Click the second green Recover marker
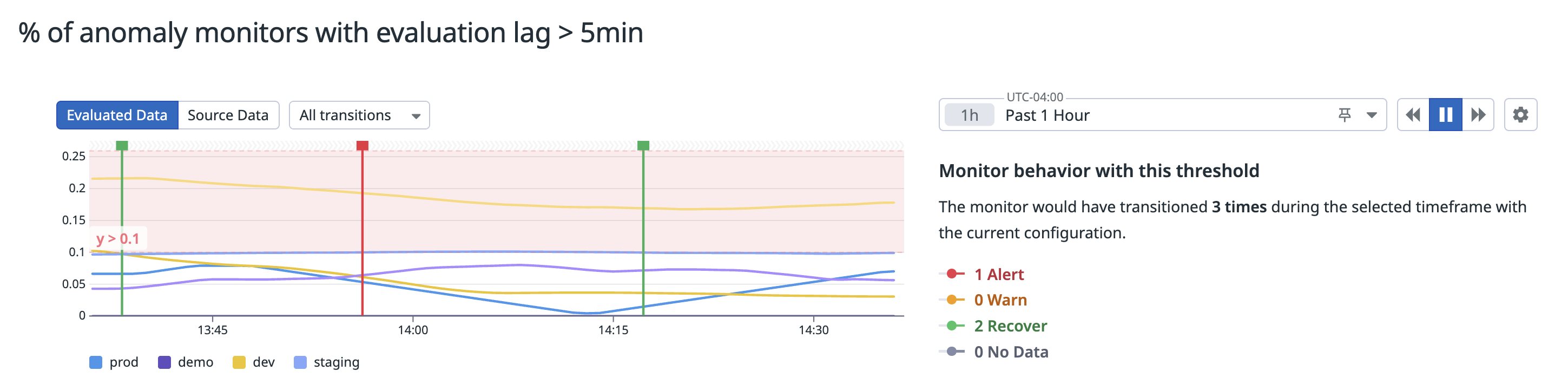 click(643, 146)
